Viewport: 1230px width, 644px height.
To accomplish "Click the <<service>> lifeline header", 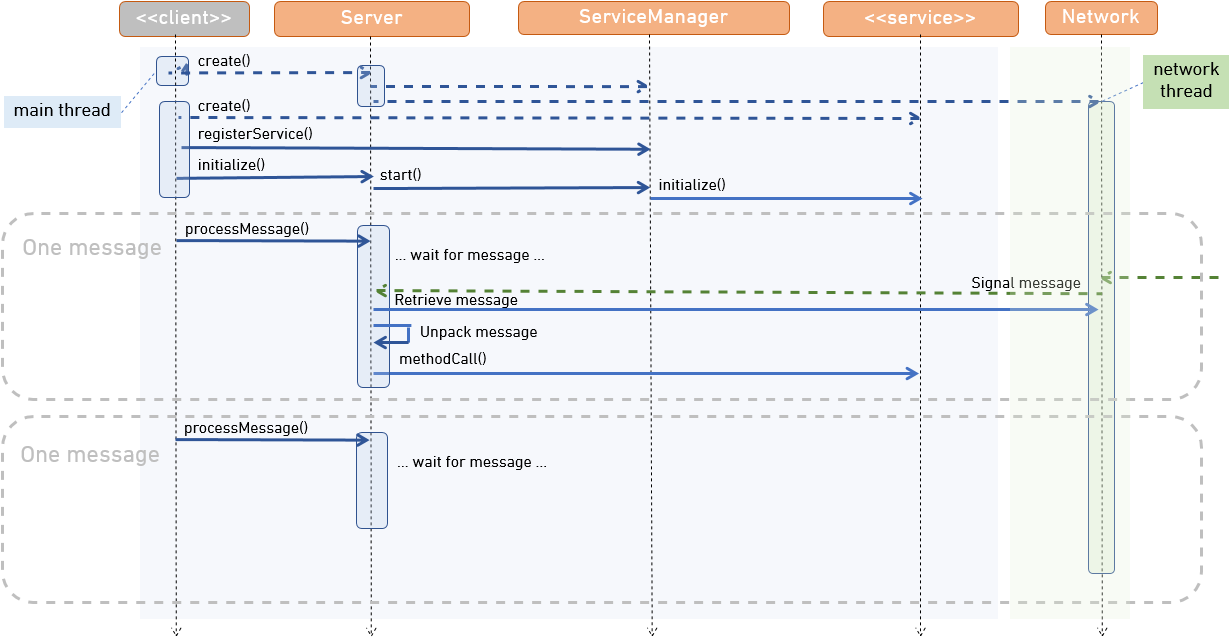I will (920, 17).
